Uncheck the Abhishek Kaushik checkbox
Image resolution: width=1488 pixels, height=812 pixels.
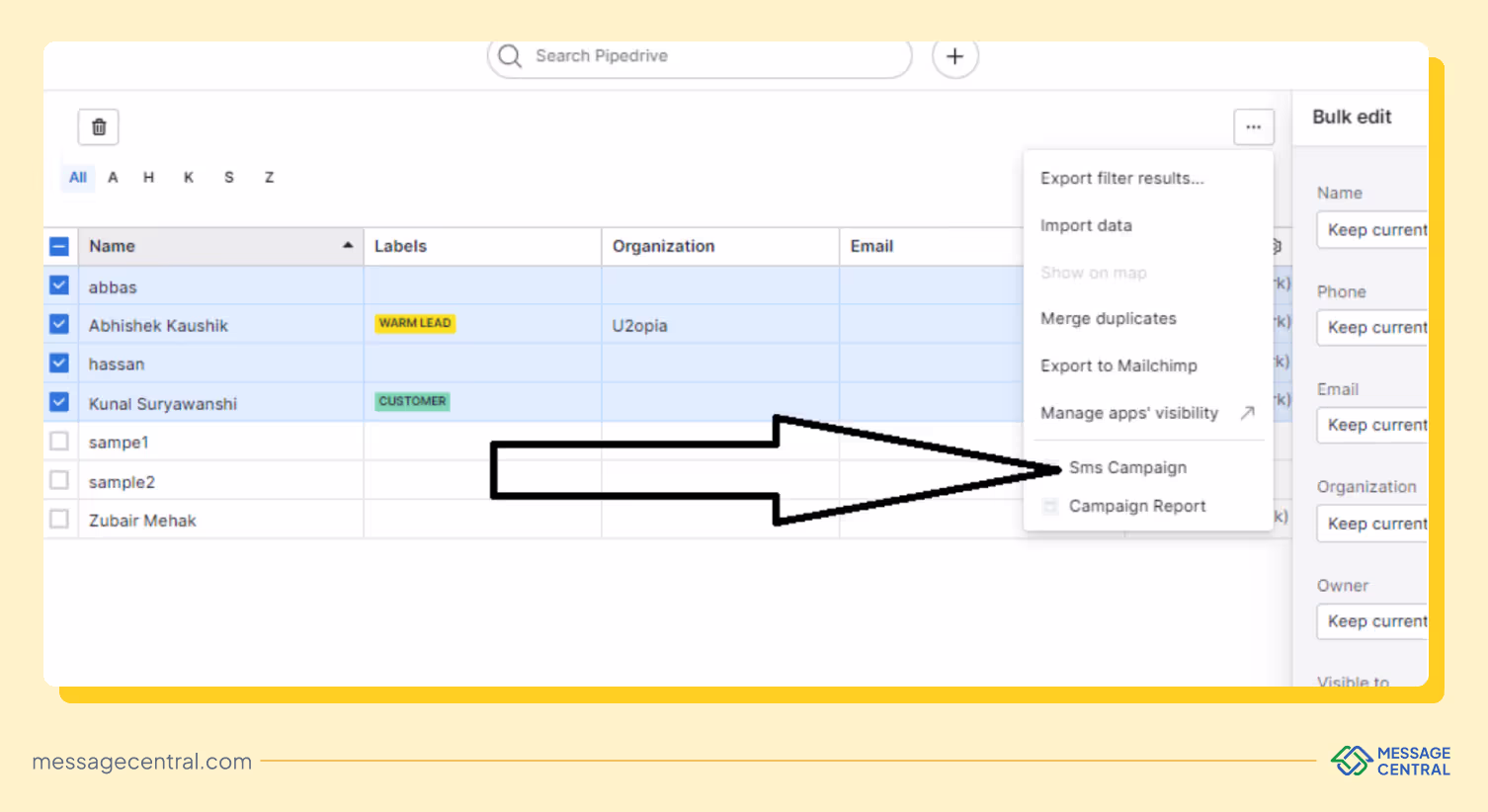(59, 324)
